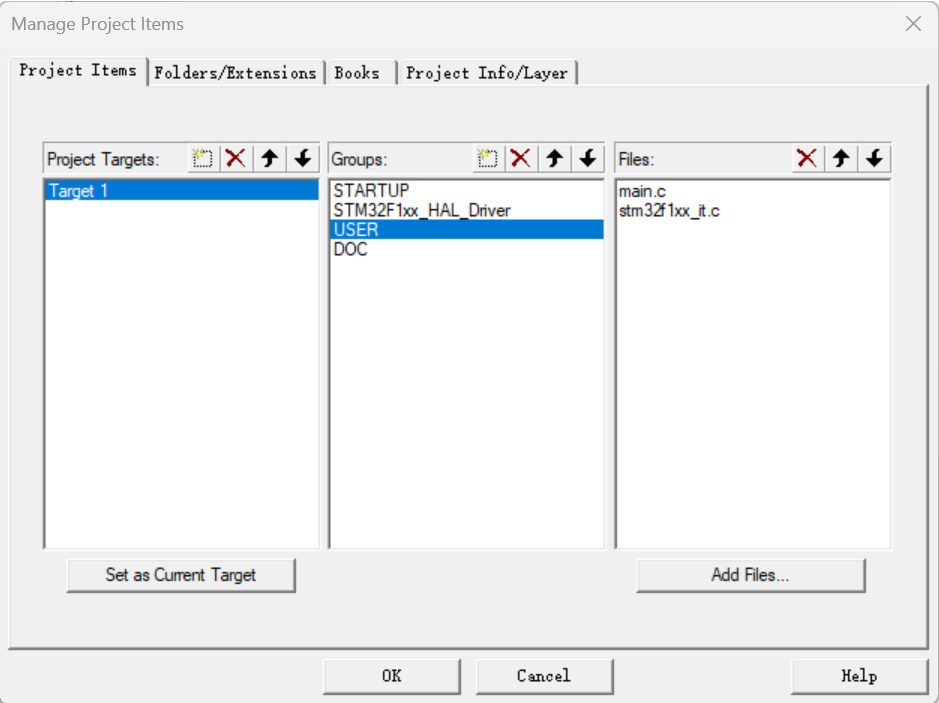Click Set as Current Target button
The height and width of the screenshot is (703, 939).
181,575
